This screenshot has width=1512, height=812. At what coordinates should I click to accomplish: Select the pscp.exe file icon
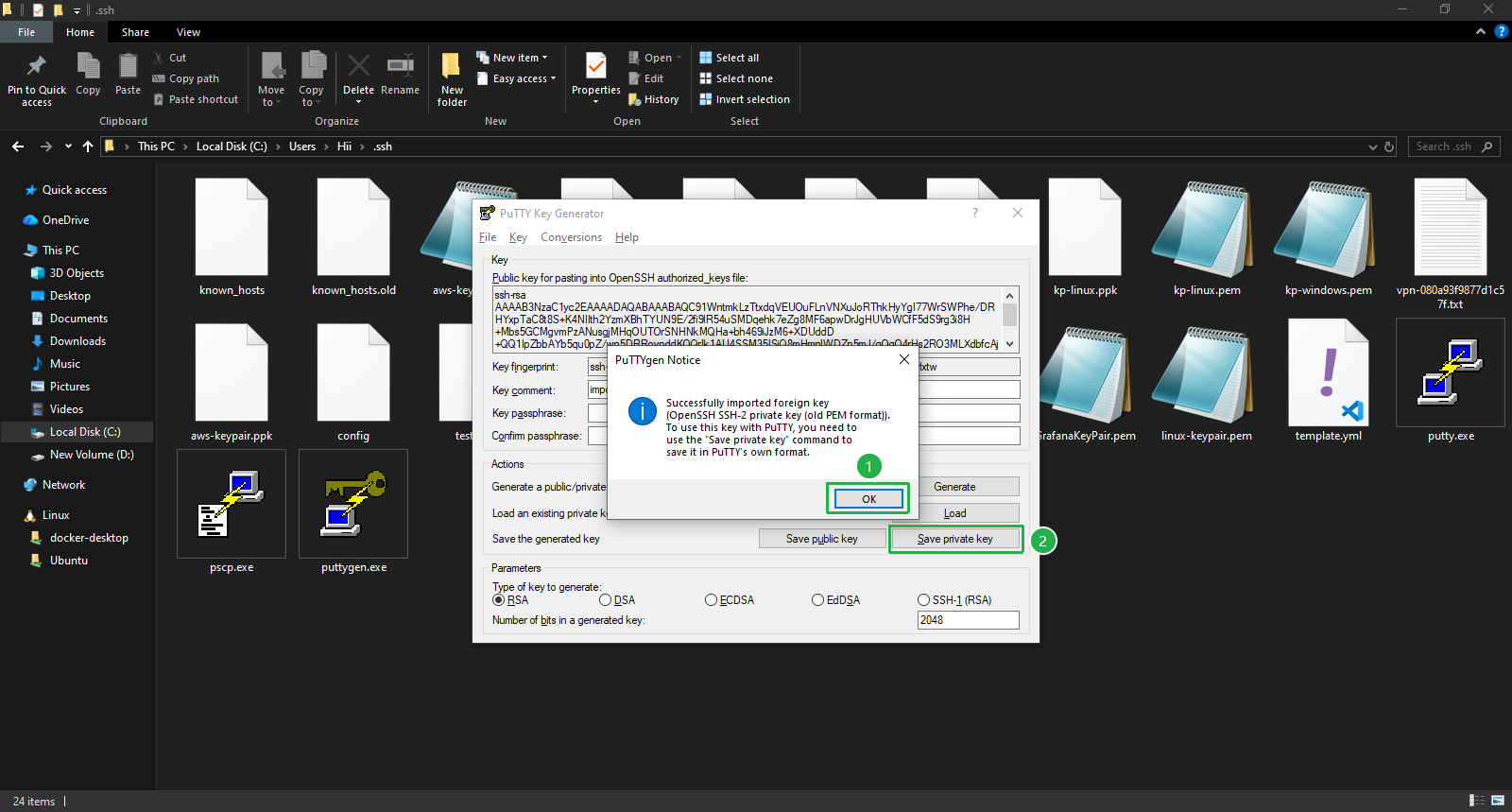[232, 503]
